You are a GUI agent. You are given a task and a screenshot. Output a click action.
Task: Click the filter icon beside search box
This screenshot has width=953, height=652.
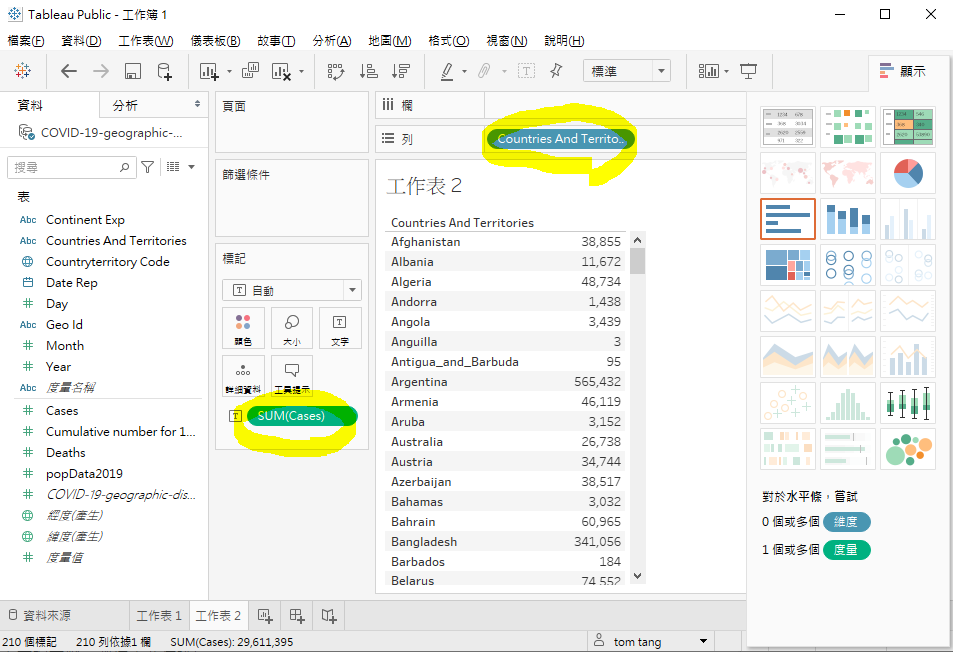pos(147,166)
